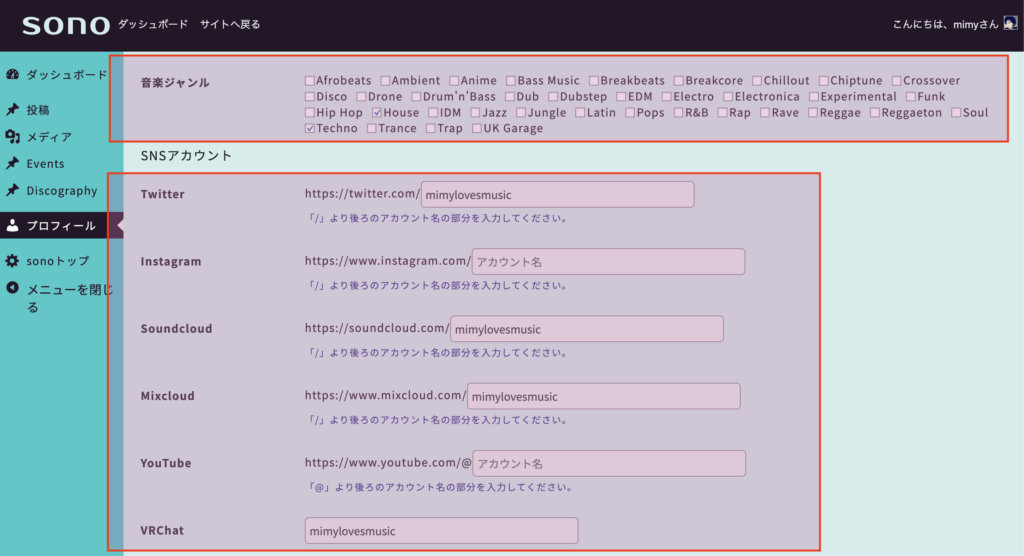Viewport: 1024px width, 556px height.
Task: Check the UK Garage genre checkbox
Action: 476,129
